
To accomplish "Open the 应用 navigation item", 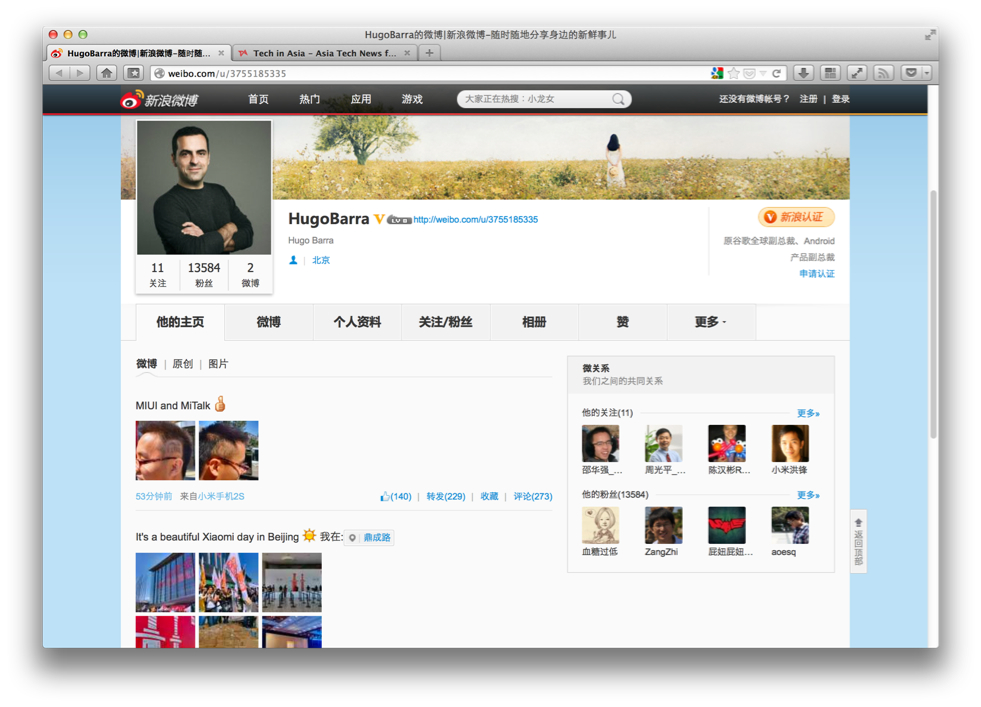I will coord(361,99).
